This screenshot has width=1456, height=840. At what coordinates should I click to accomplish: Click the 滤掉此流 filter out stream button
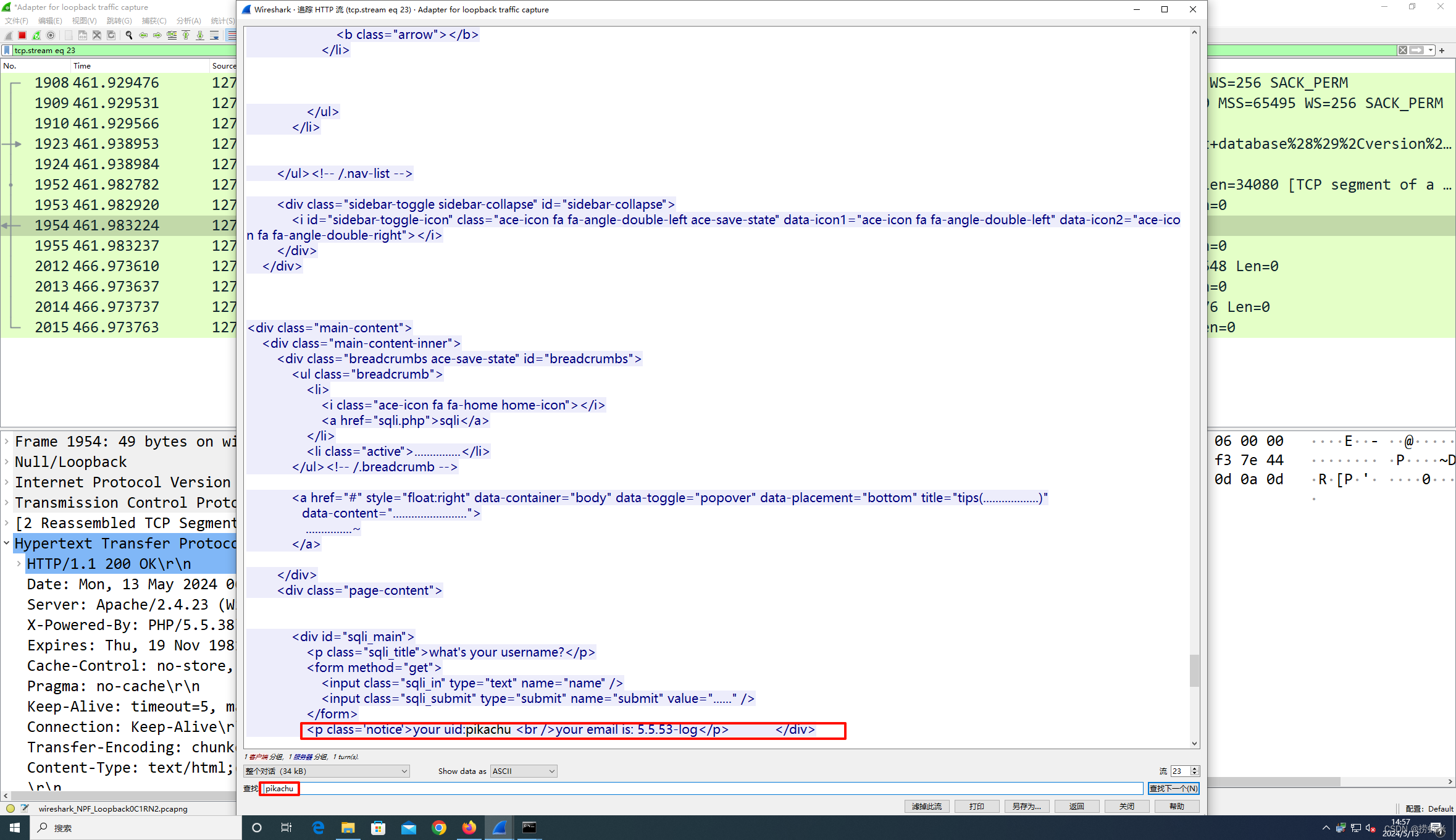click(927, 806)
